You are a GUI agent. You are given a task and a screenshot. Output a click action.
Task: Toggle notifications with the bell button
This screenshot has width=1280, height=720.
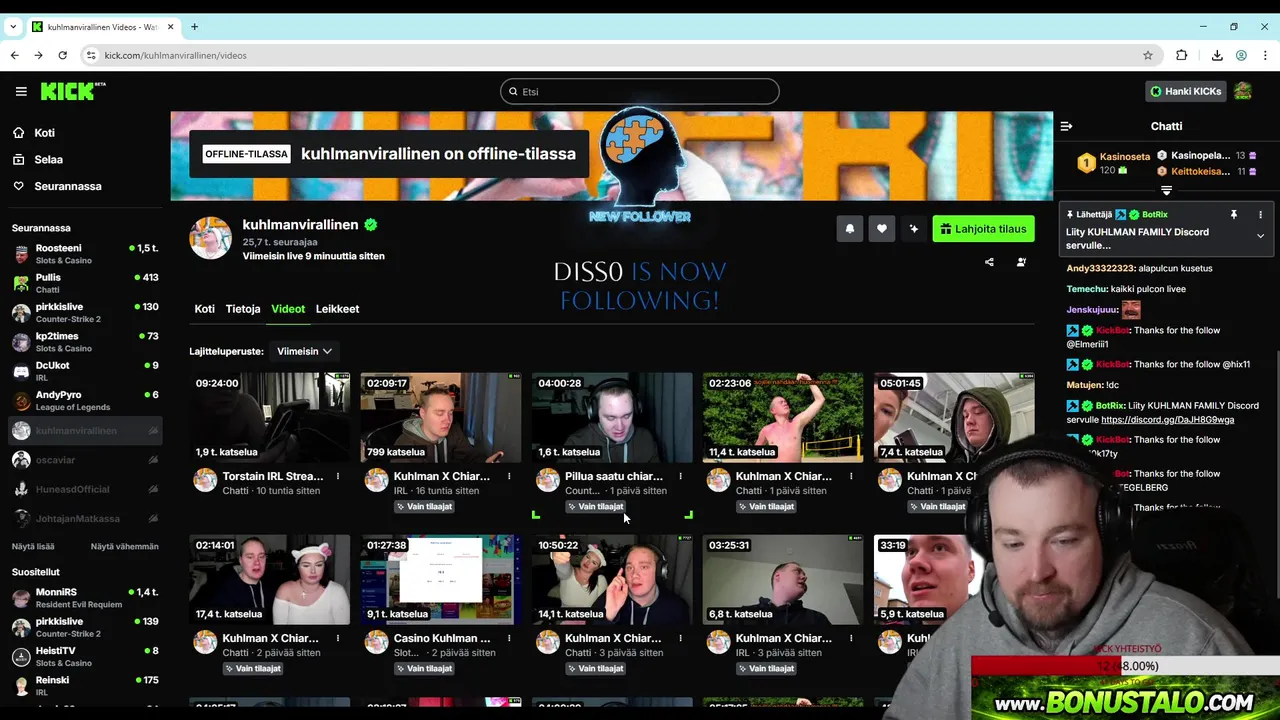(x=850, y=229)
